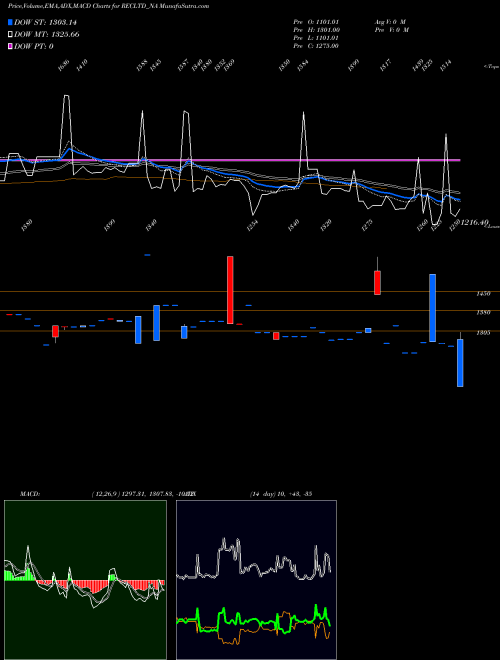Click the 'Pre V: 0 M' volume text
Viewport: 500px width, 660px height.
tap(392, 30)
